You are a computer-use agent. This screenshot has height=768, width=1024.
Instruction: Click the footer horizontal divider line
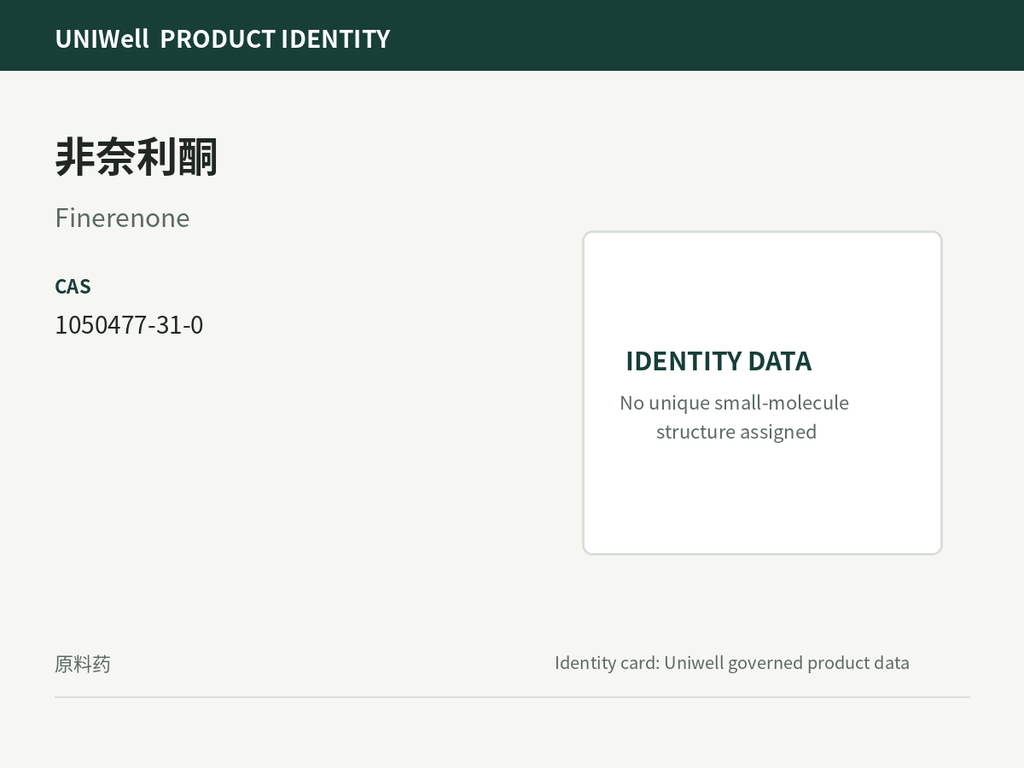click(x=512, y=697)
